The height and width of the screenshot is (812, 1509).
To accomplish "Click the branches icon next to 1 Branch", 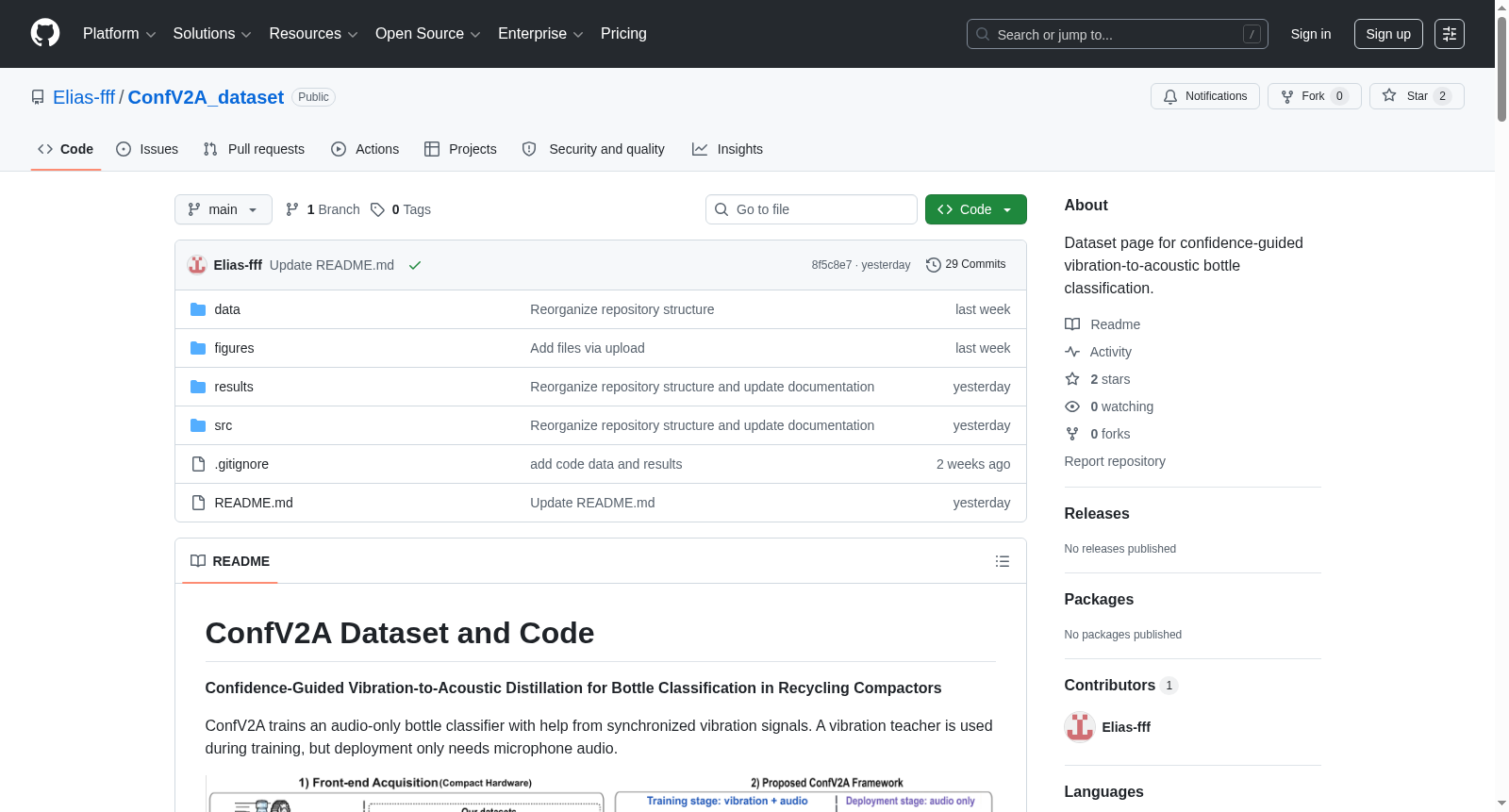I will [292, 209].
